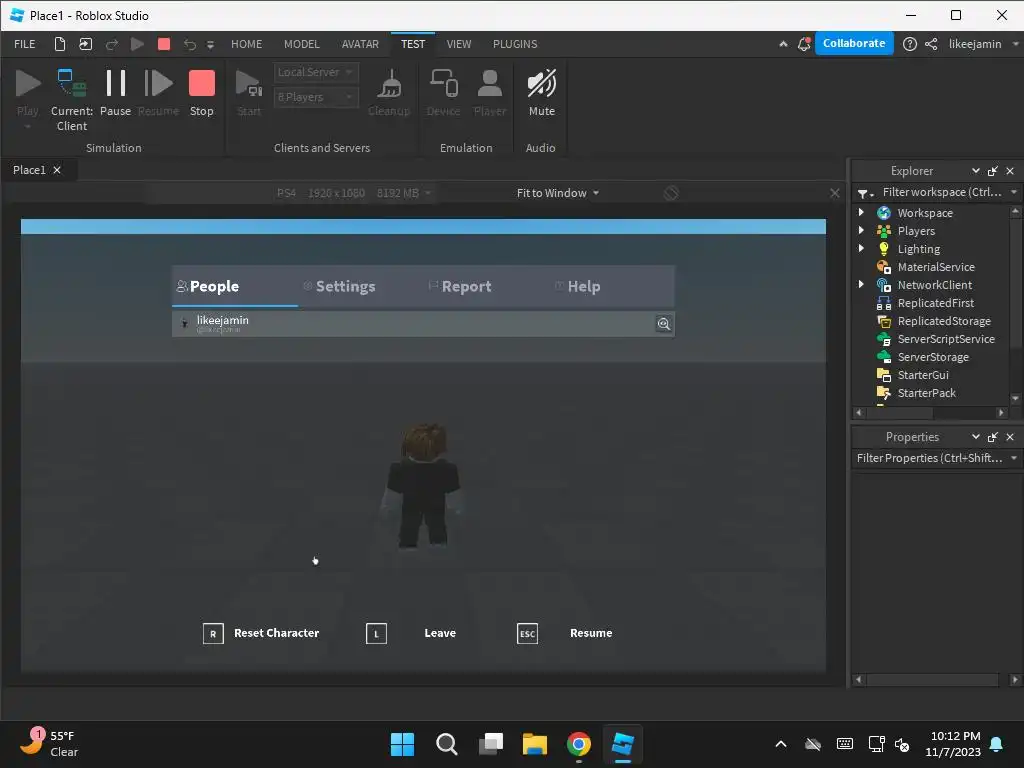
Task: Inspect likeejamin with the magnifier icon
Action: pyautogui.click(x=664, y=324)
